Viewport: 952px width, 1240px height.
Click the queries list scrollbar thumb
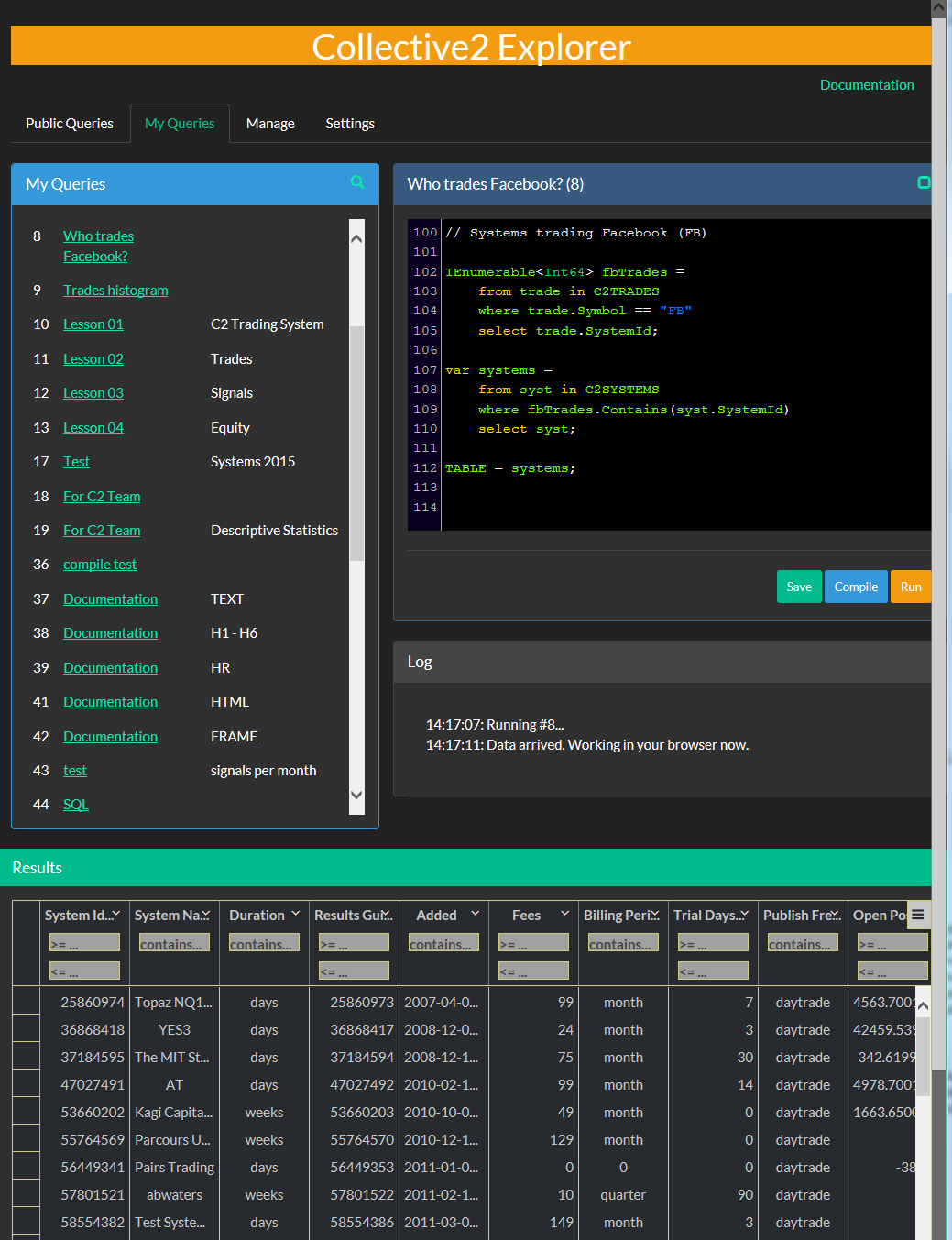click(x=357, y=443)
